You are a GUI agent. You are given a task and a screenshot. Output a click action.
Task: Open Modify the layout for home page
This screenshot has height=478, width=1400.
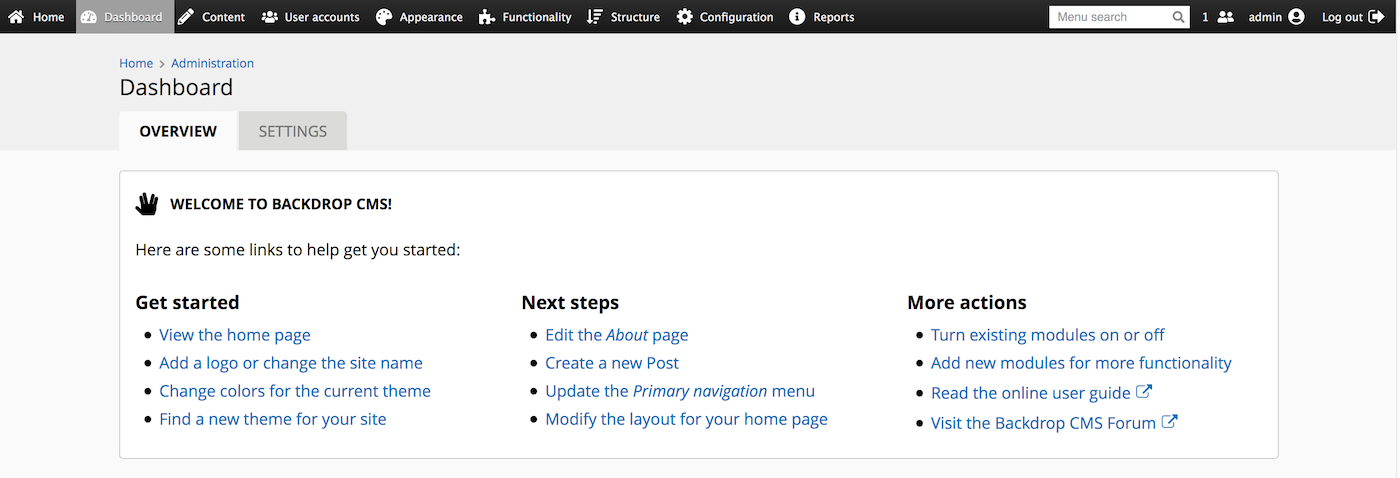pos(686,419)
